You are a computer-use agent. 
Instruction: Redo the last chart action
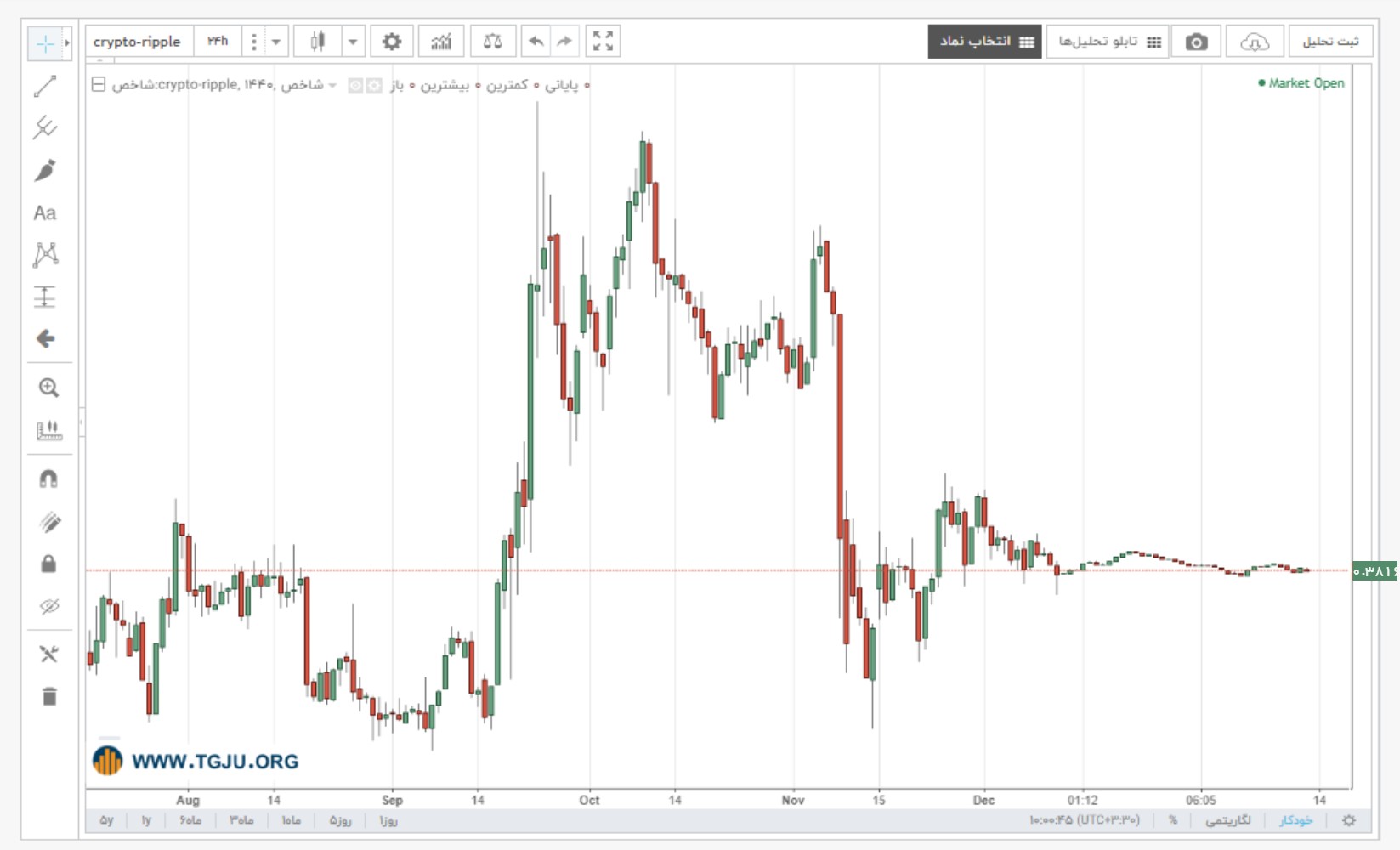coord(564,42)
